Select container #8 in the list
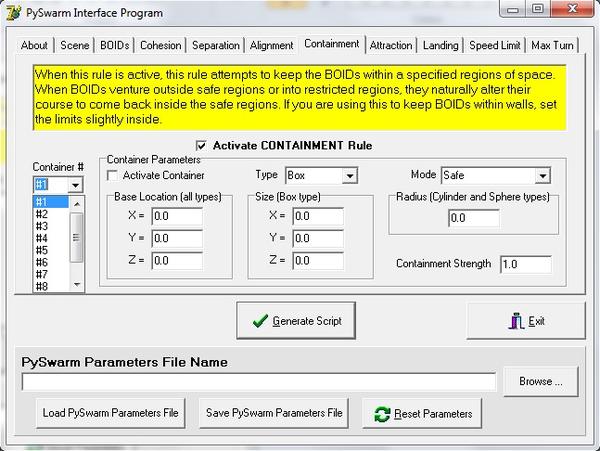The height and width of the screenshot is (451, 600). 51,286
